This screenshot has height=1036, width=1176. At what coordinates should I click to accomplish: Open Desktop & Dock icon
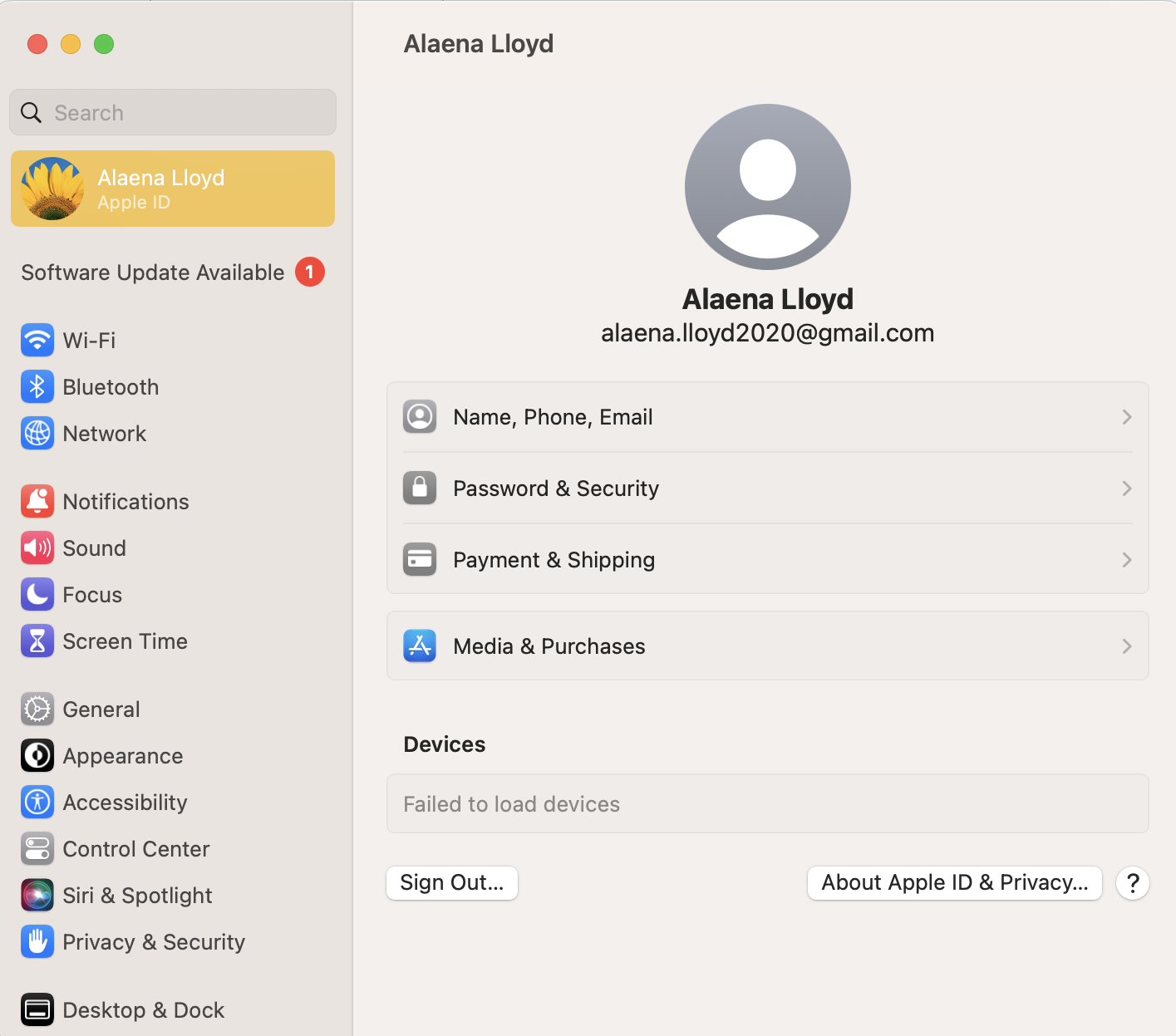click(37, 1010)
